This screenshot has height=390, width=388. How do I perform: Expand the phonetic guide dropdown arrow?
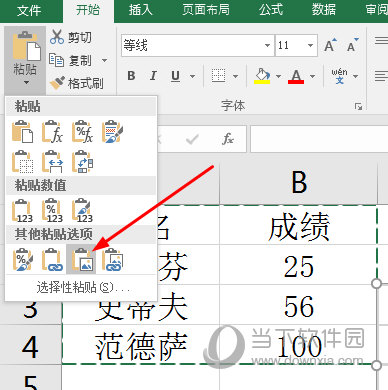(x=356, y=77)
